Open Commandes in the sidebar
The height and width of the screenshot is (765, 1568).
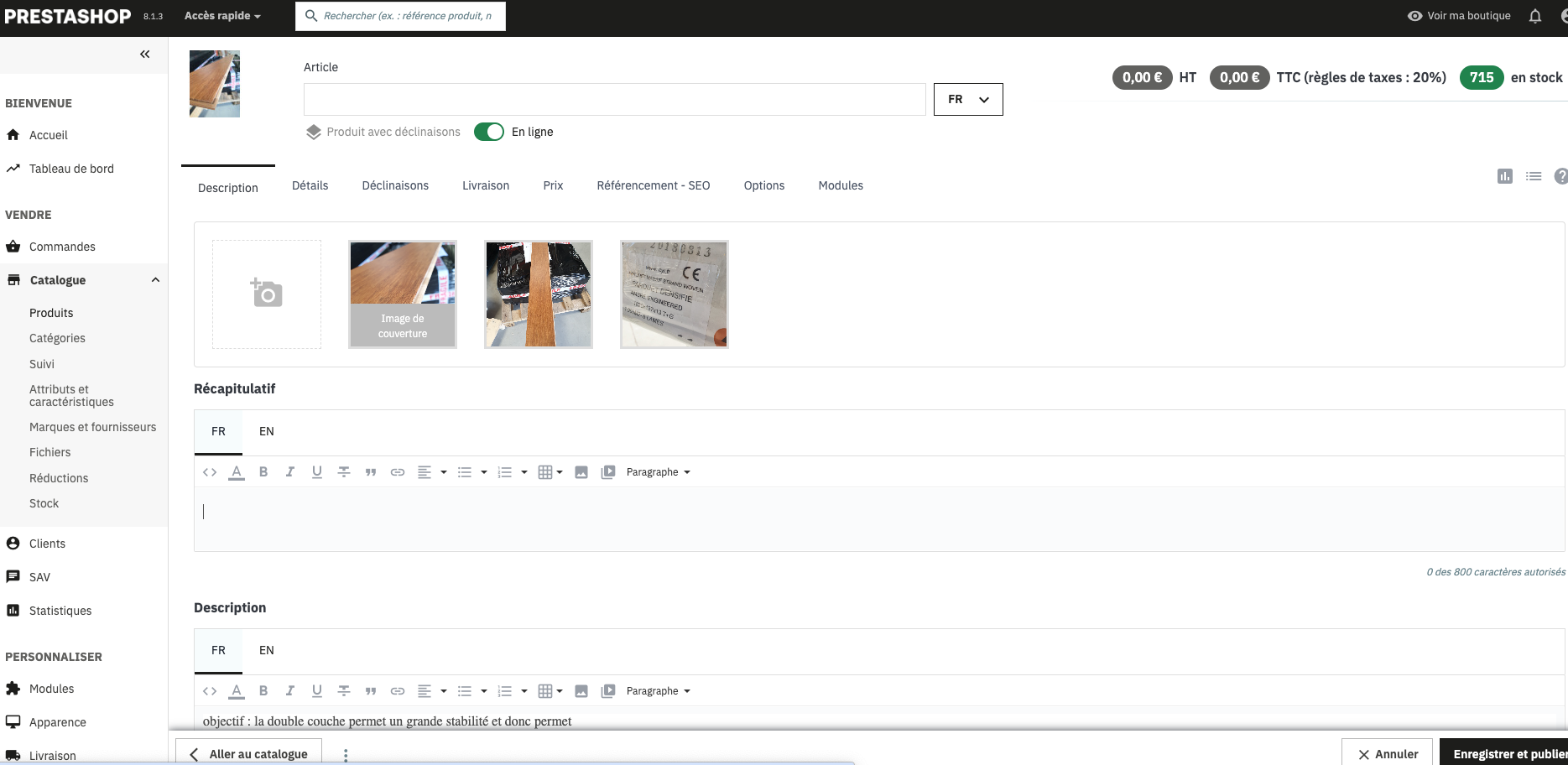[x=62, y=247]
